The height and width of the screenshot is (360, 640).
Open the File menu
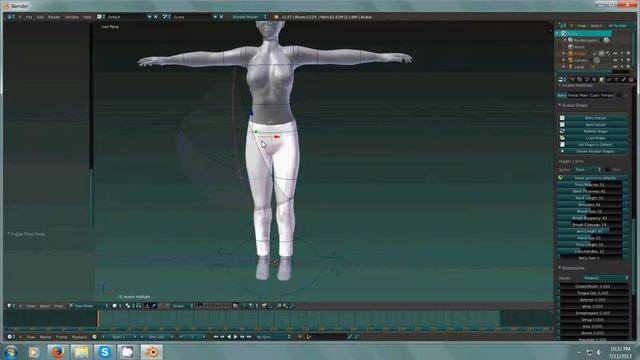pyautogui.click(x=29, y=17)
